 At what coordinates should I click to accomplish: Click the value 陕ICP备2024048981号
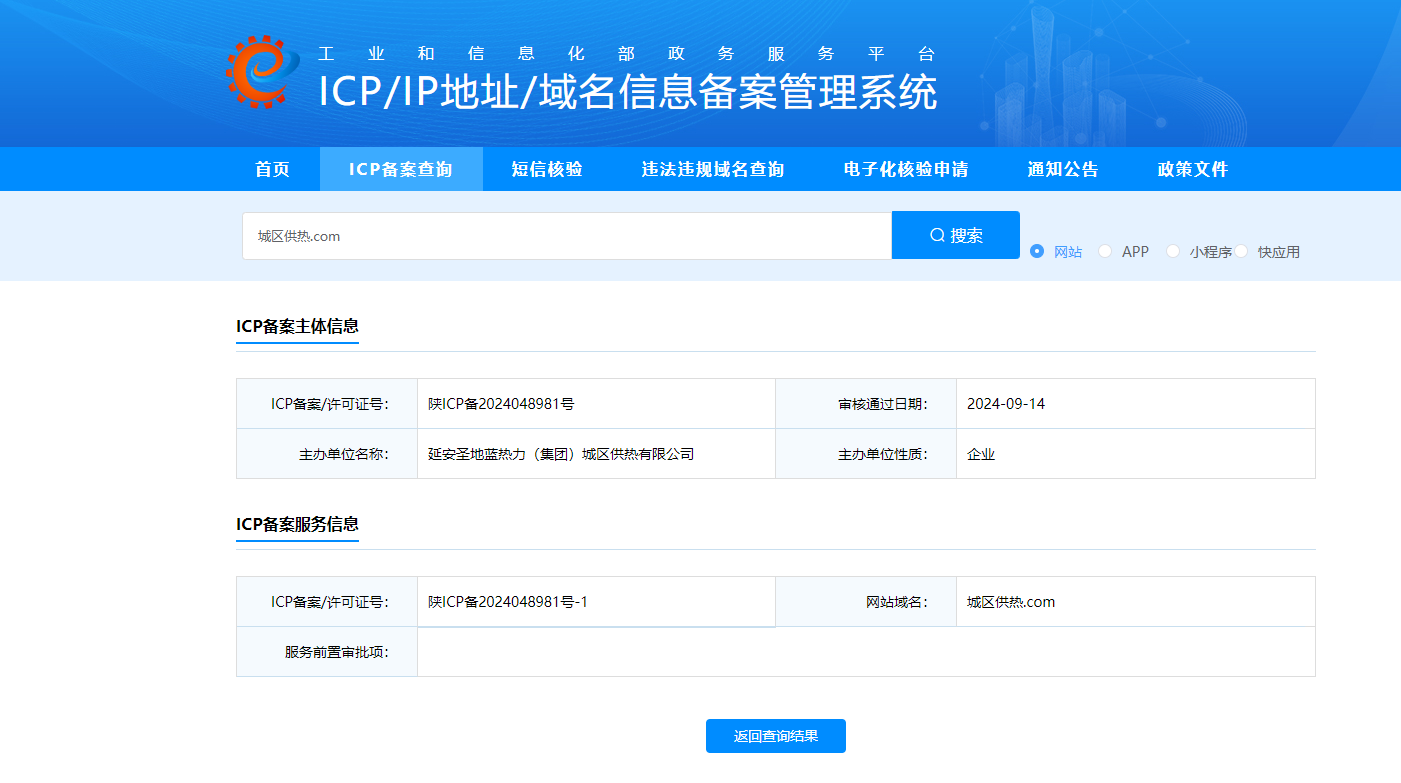coord(501,404)
